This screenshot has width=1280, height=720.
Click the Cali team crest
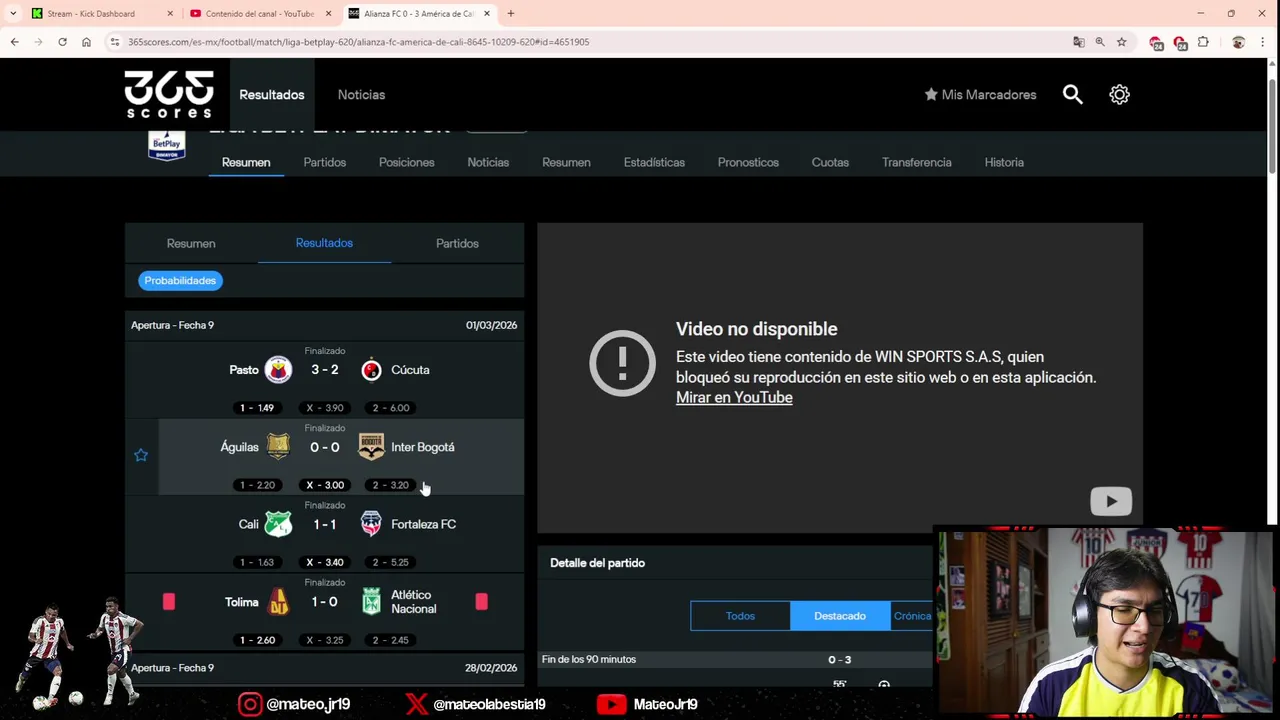pos(278,524)
